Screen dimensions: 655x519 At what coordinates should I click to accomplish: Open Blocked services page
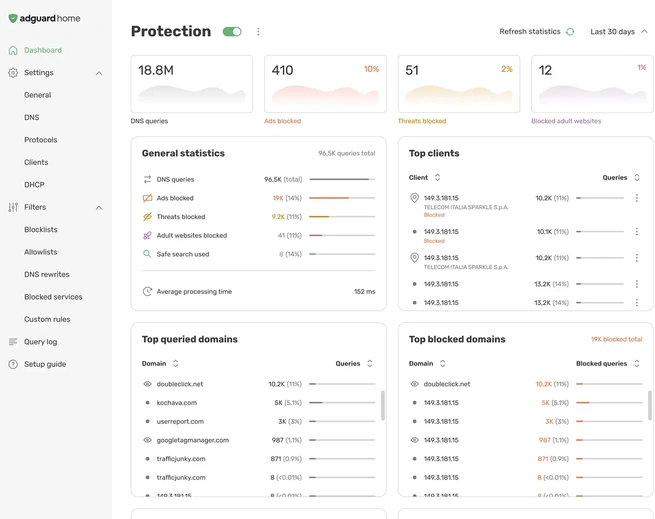[53, 297]
